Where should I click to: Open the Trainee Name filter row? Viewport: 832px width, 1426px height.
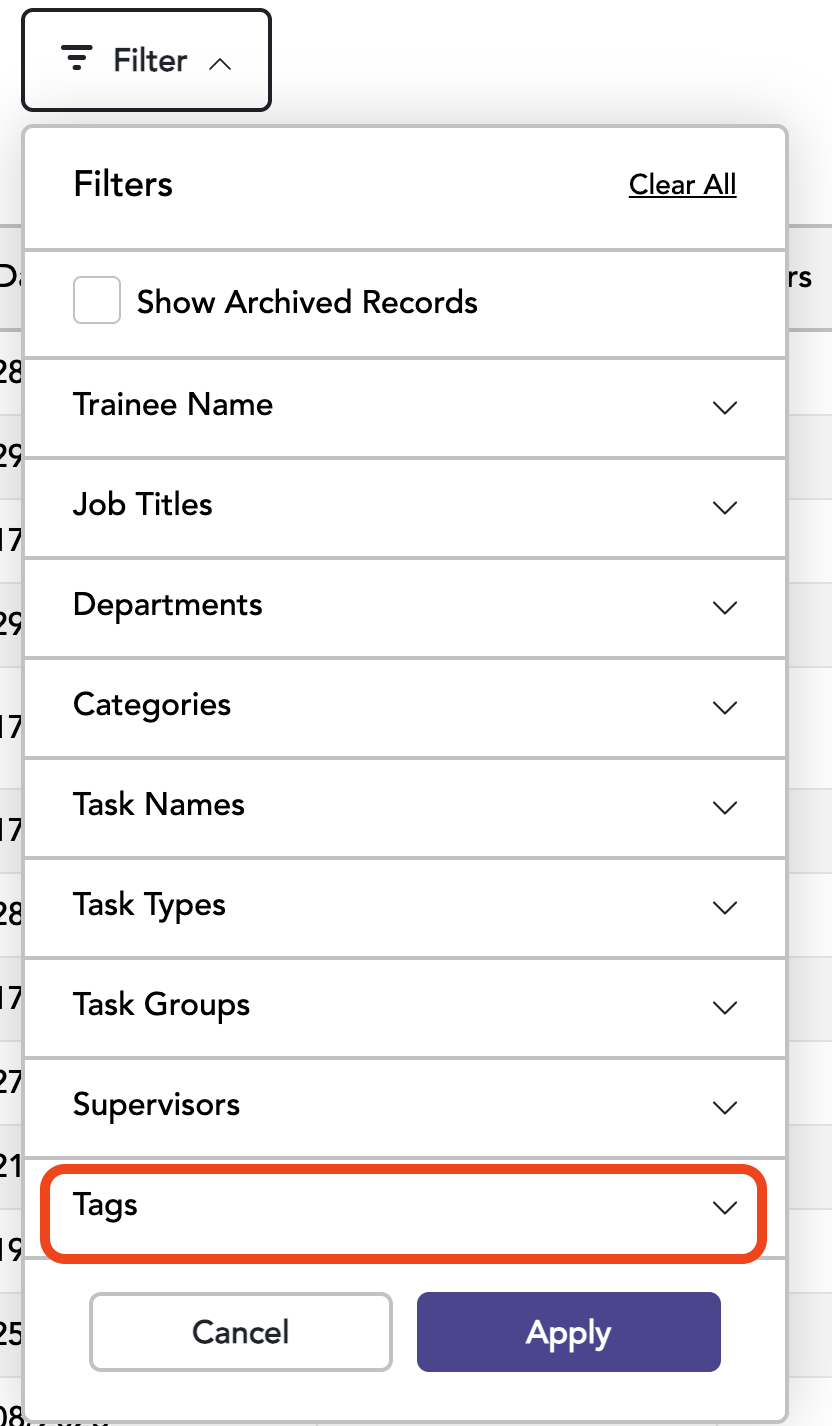(404, 407)
